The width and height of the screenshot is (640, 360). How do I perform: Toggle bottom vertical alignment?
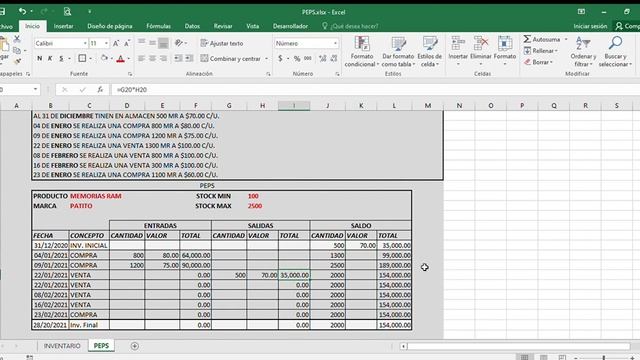[x=163, y=43]
